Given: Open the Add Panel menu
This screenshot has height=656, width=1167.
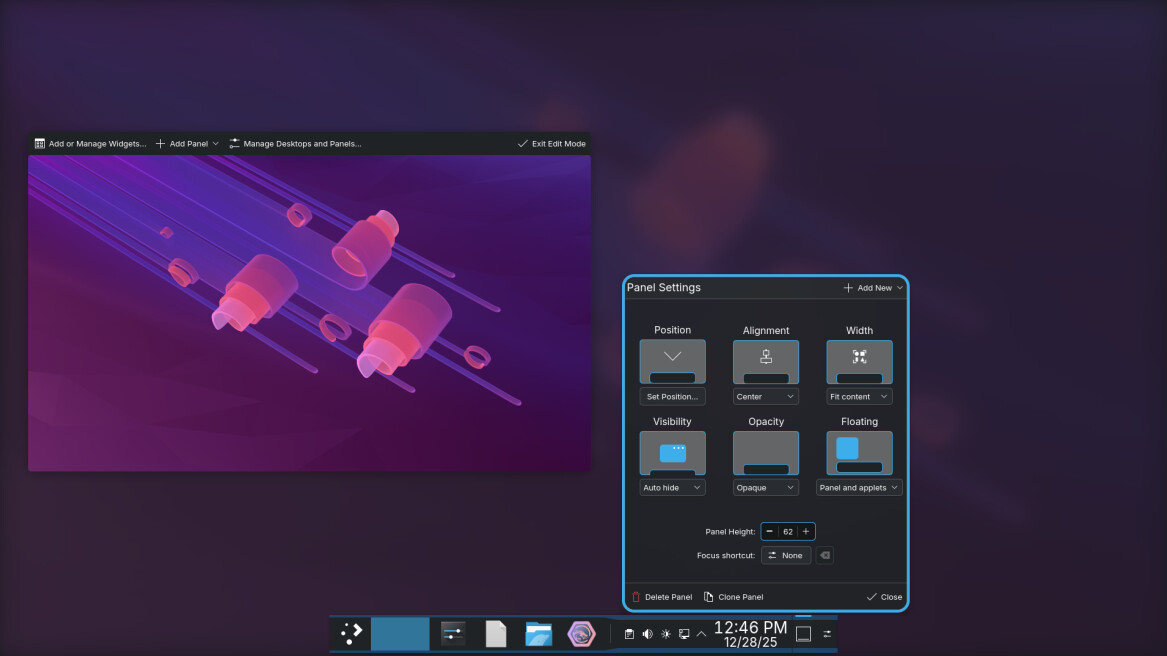Looking at the screenshot, I should pos(187,144).
